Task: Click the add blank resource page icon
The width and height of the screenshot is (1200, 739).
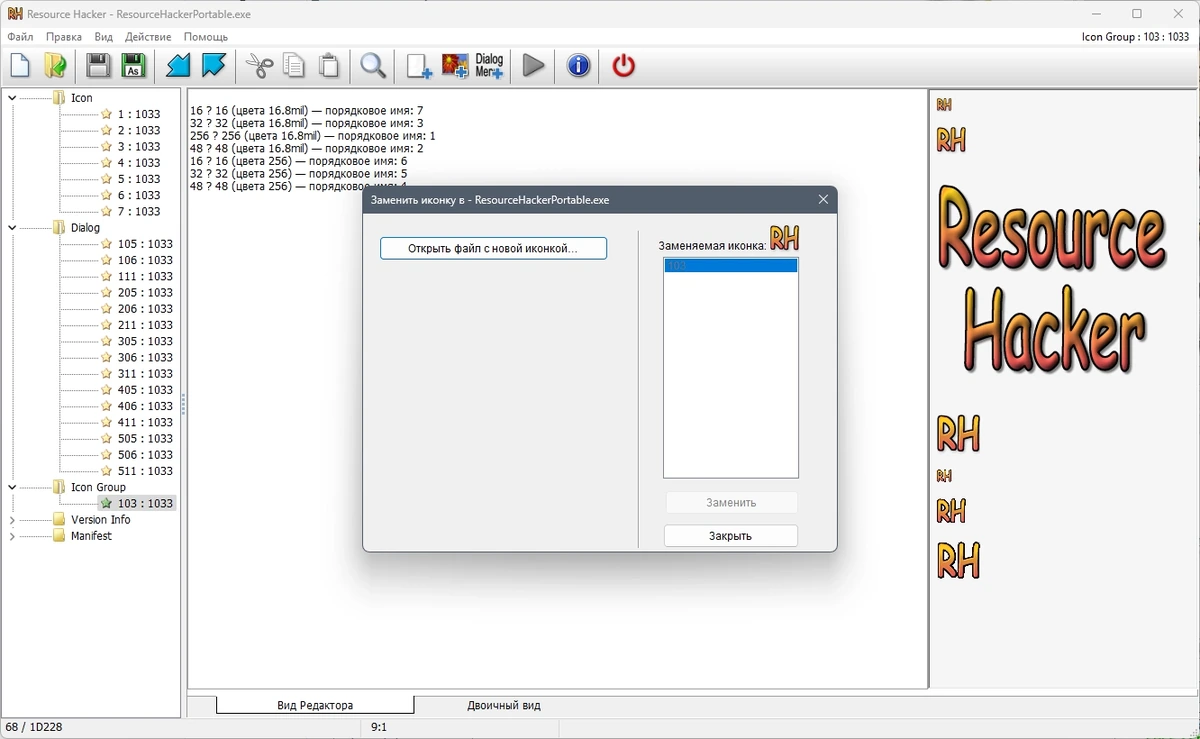Action: [x=419, y=66]
